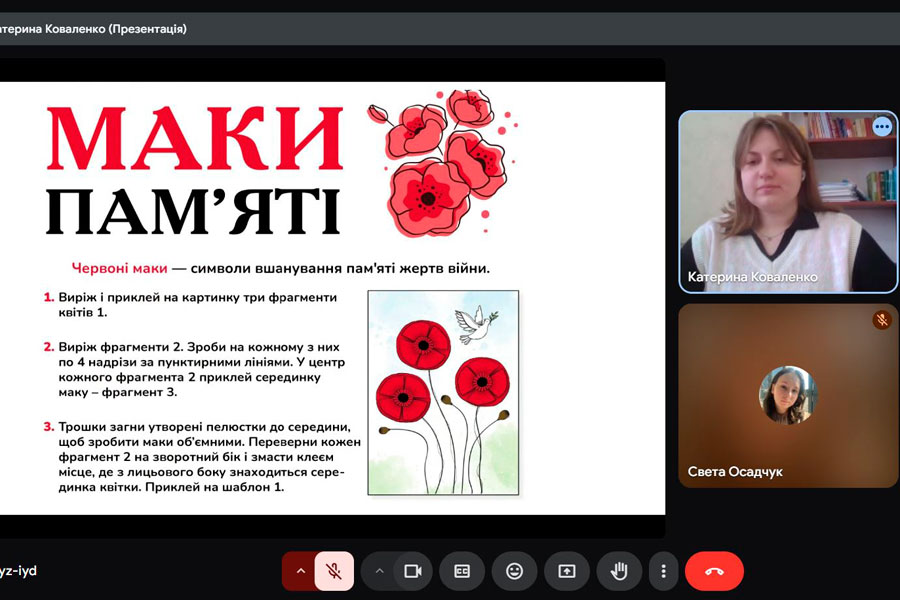900x600 pixels.
Task: Expand the microphone audio settings arrow
Action: pos(299,571)
